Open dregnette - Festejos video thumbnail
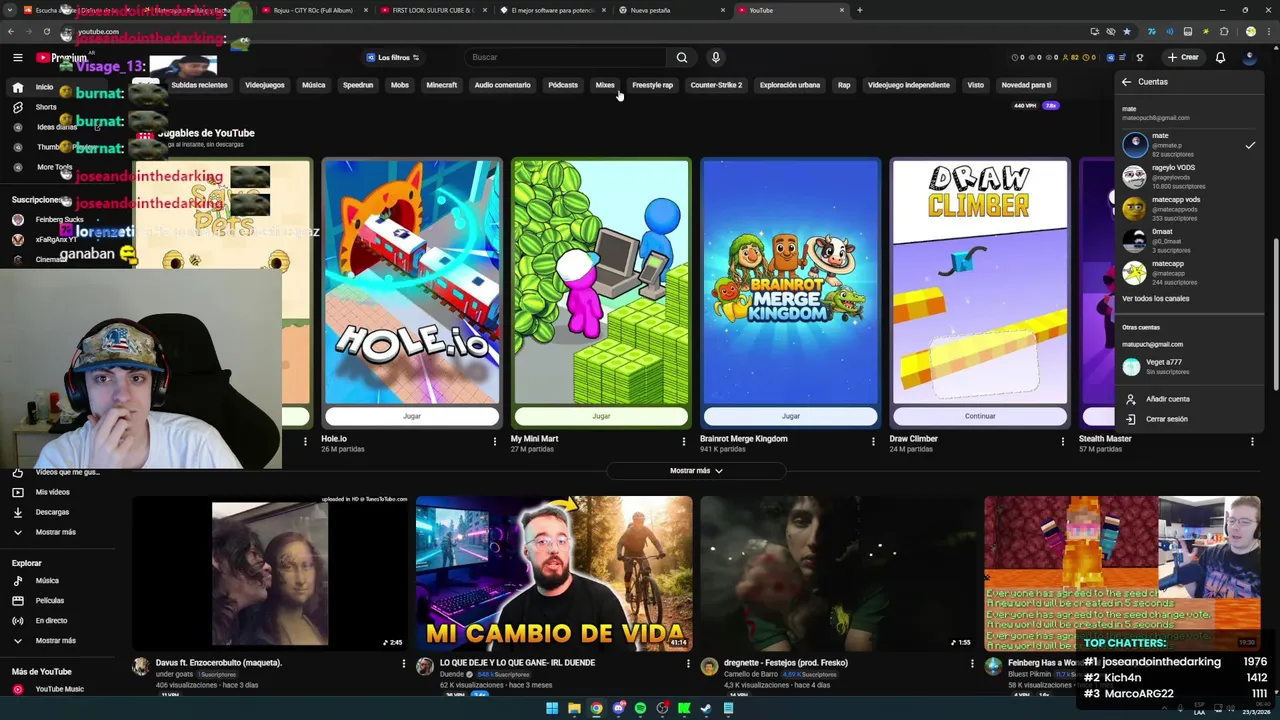This screenshot has height=720, width=1280. point(838,573)
